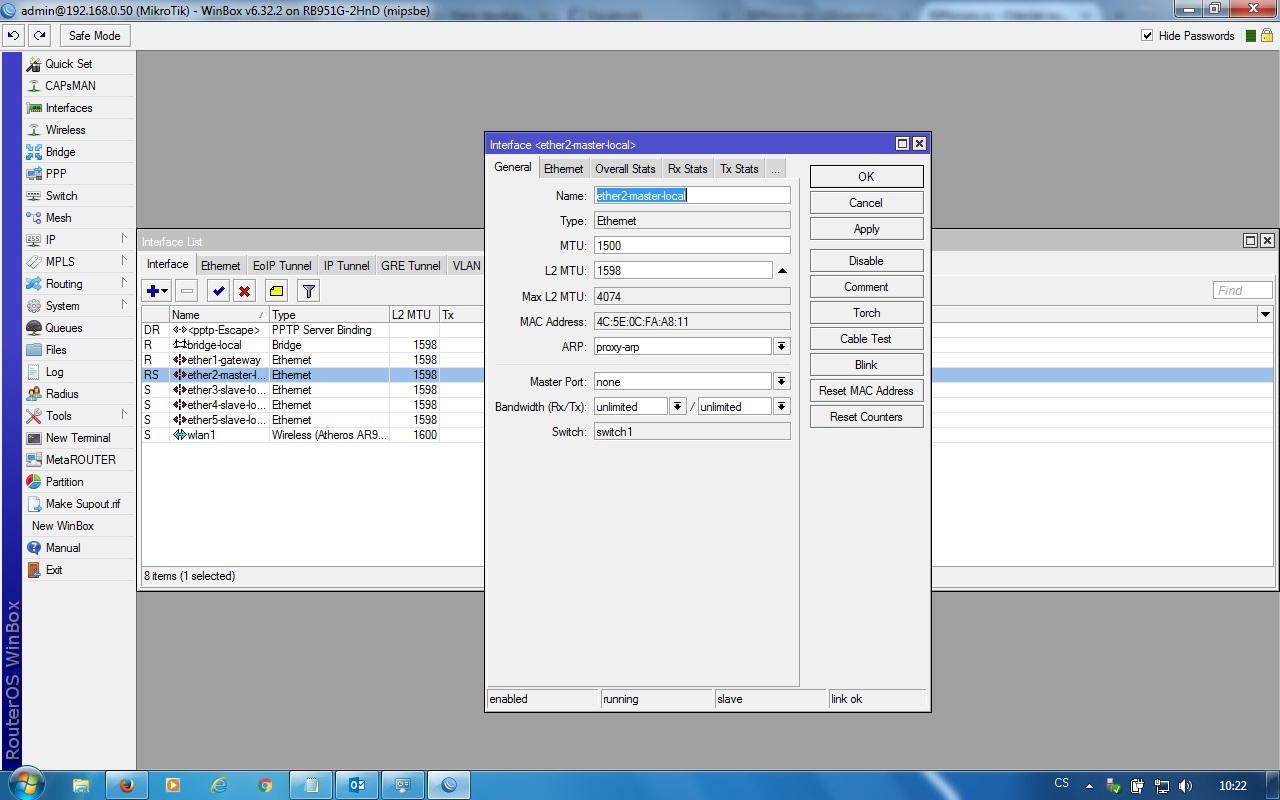
Task: Open Quick Set in sidebar
Action: [x=79, y=64]
